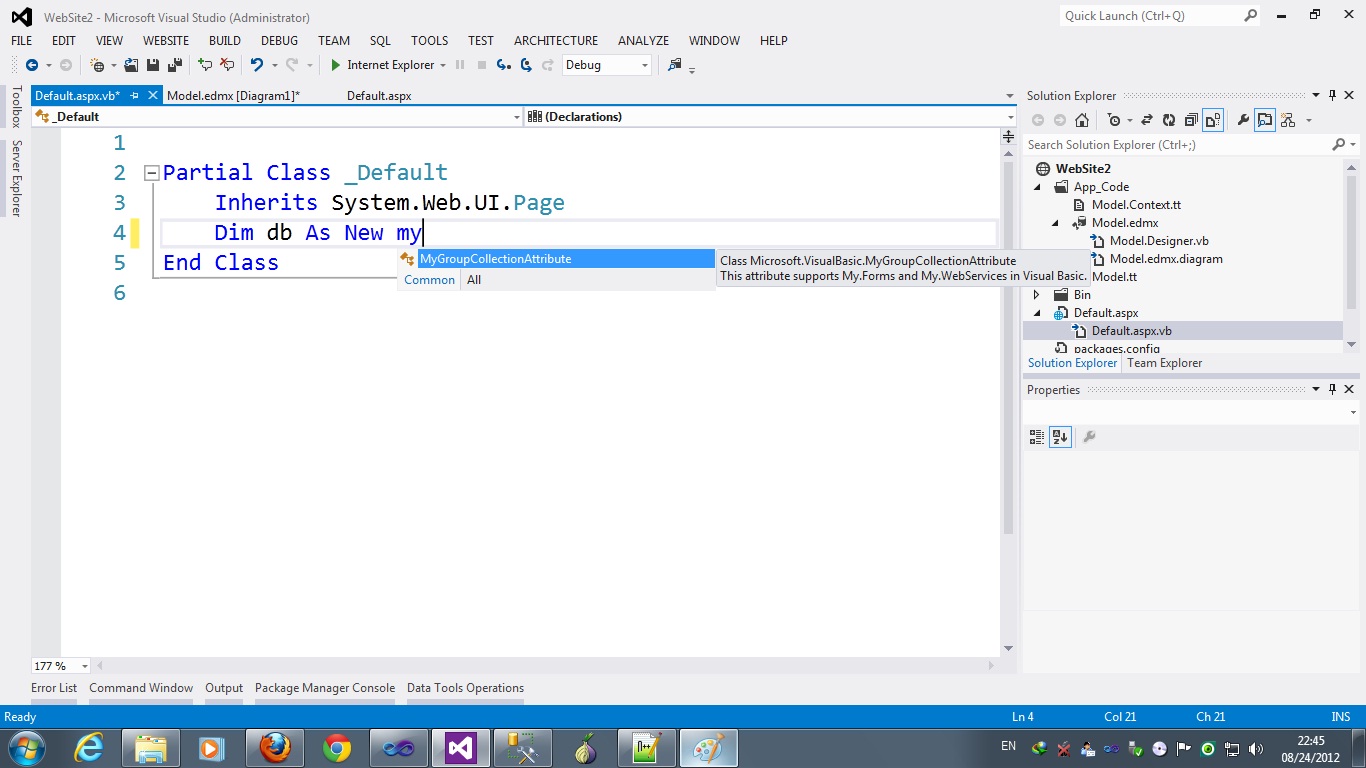Switch Properties panel to Alphabetical sort
The height and width of the screenshot is (768, 1366).
tap(1060, 437)
